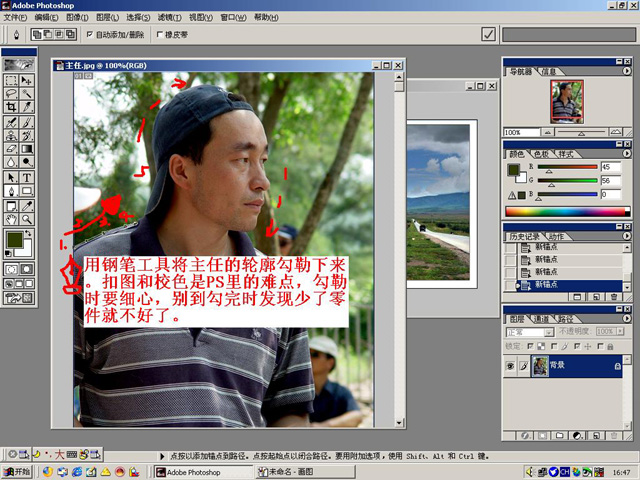Toggle 橡皮带 checkbox

160,34
